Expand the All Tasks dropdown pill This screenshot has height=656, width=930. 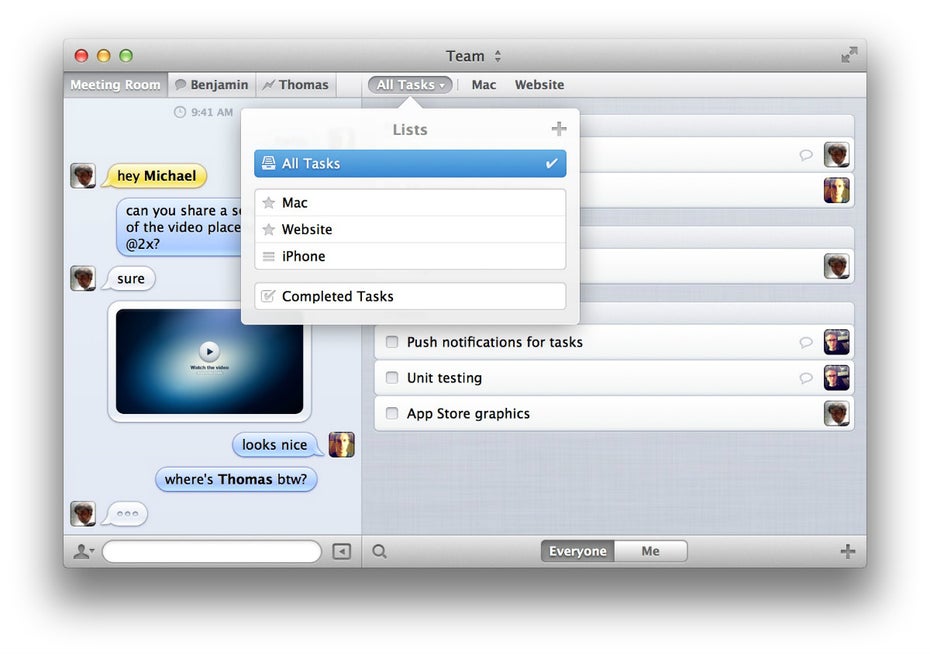pos(410,85)
